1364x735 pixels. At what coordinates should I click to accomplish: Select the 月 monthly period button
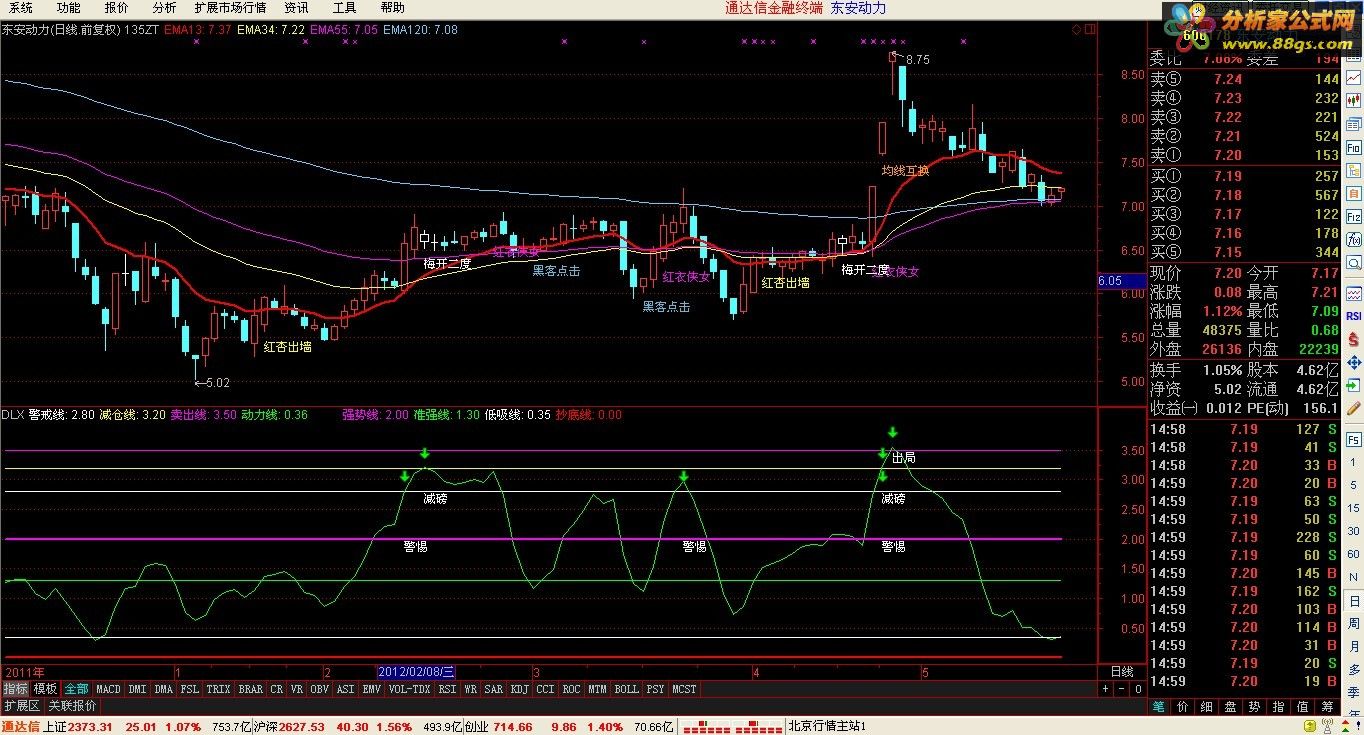(1354, 646)
